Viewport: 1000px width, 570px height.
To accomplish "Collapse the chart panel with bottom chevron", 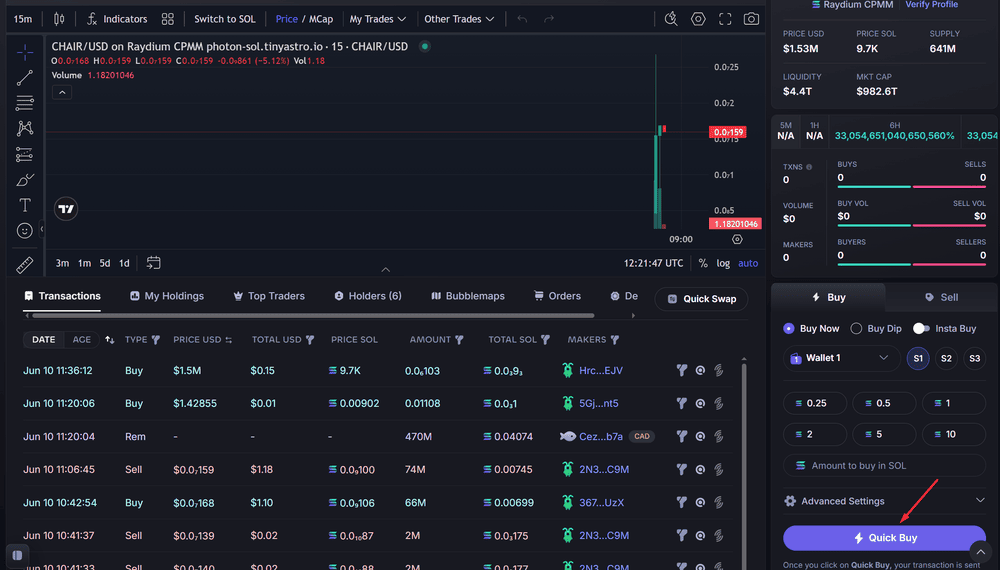I will [x=386, y=270].
